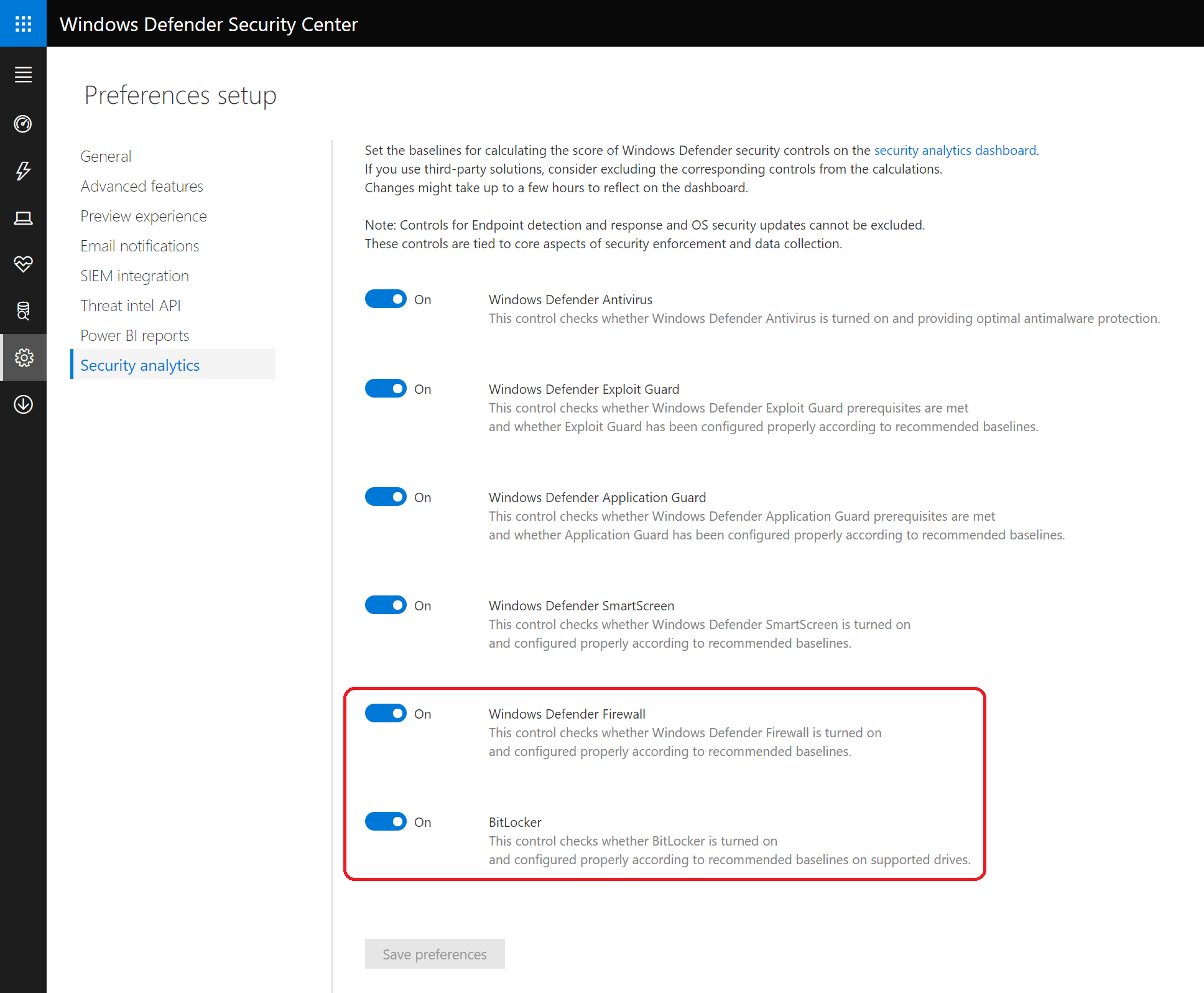Open the Power BI reports section
1204x993 pixels.
(134, 335)
